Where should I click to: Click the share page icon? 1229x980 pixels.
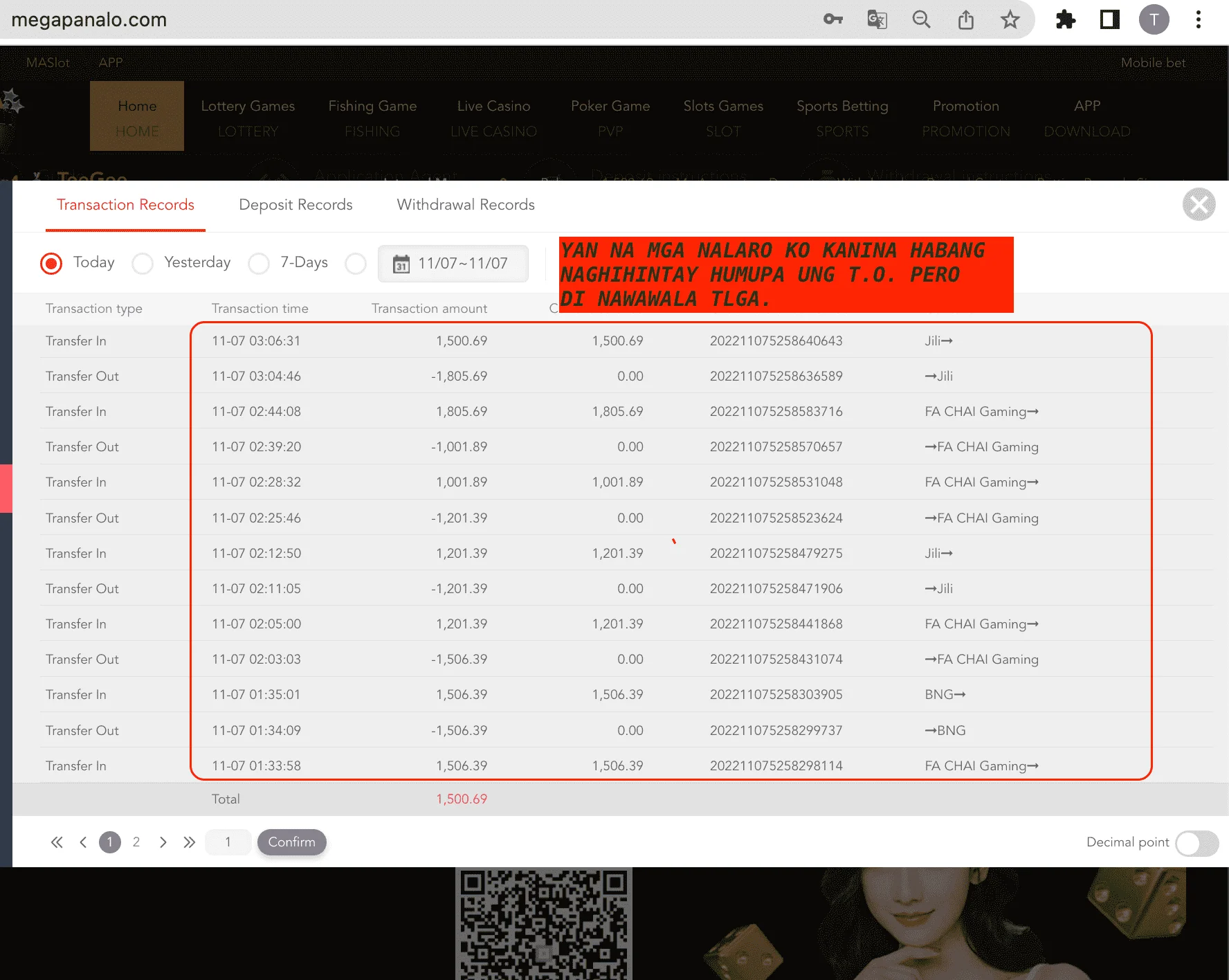(x=966, y=19)
